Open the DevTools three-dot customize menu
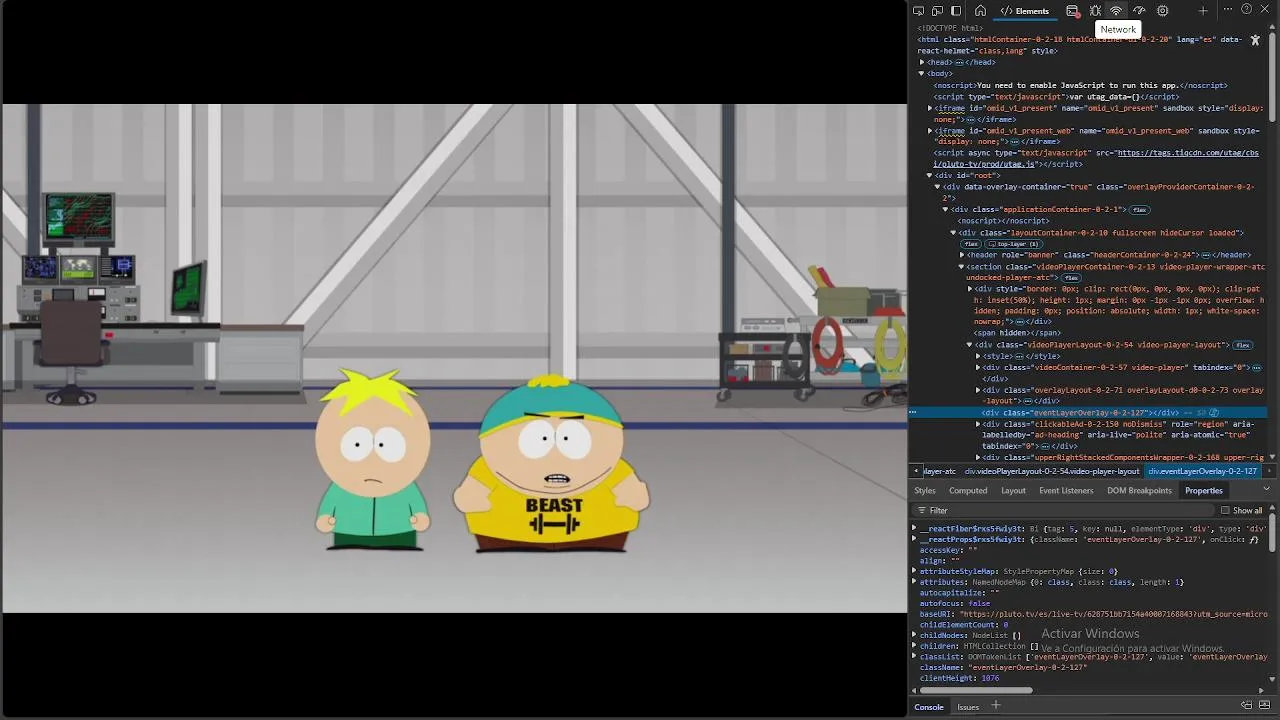The width and height of the screenshot is (1280, 720). [x=1228, y=10]
